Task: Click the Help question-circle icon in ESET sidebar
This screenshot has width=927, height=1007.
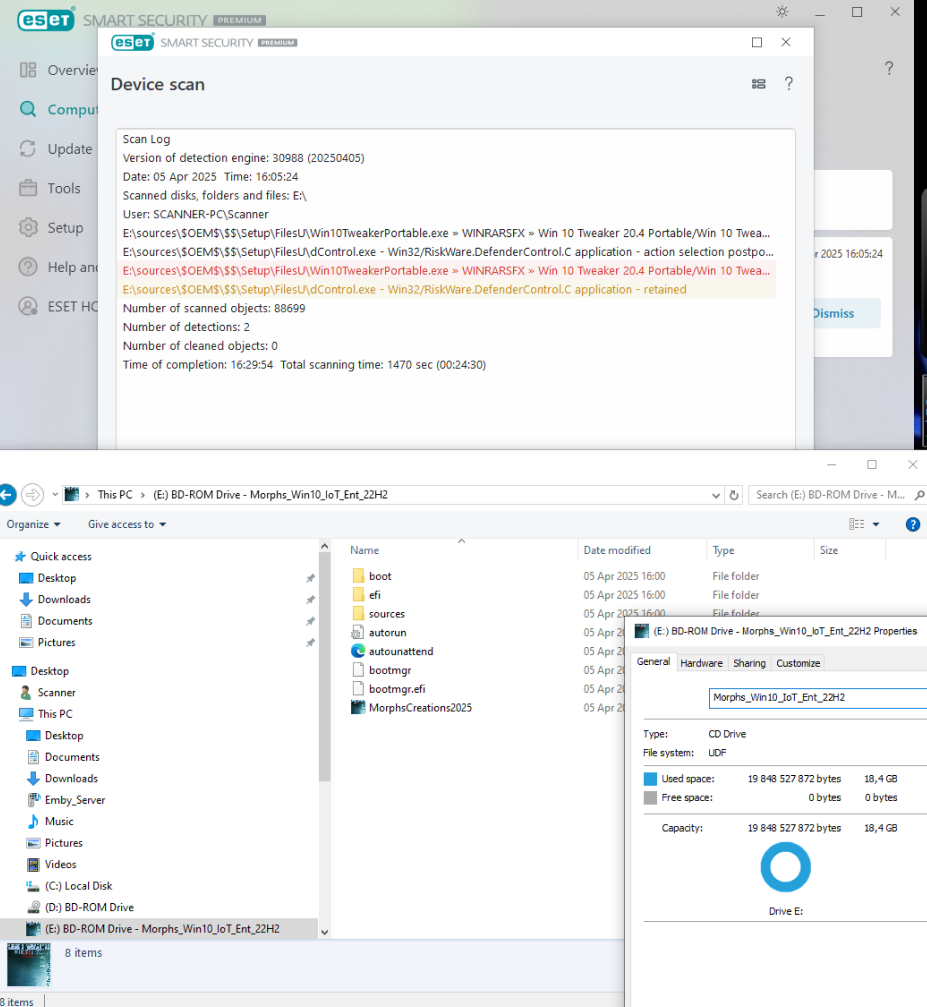Action: tap(28, 267)
